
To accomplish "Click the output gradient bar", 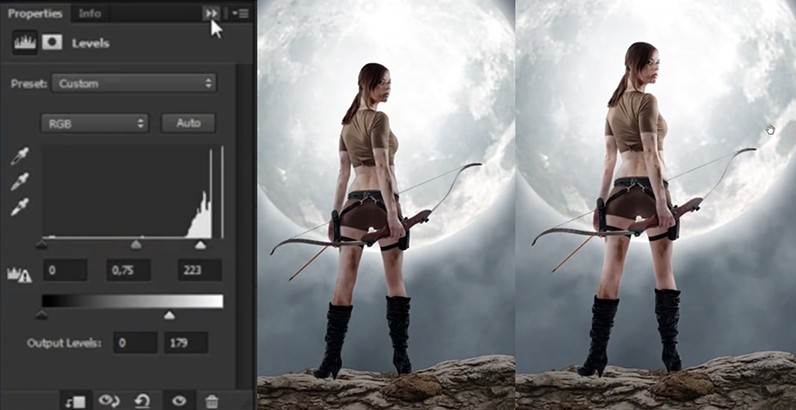I will click(x=132, y=301).
